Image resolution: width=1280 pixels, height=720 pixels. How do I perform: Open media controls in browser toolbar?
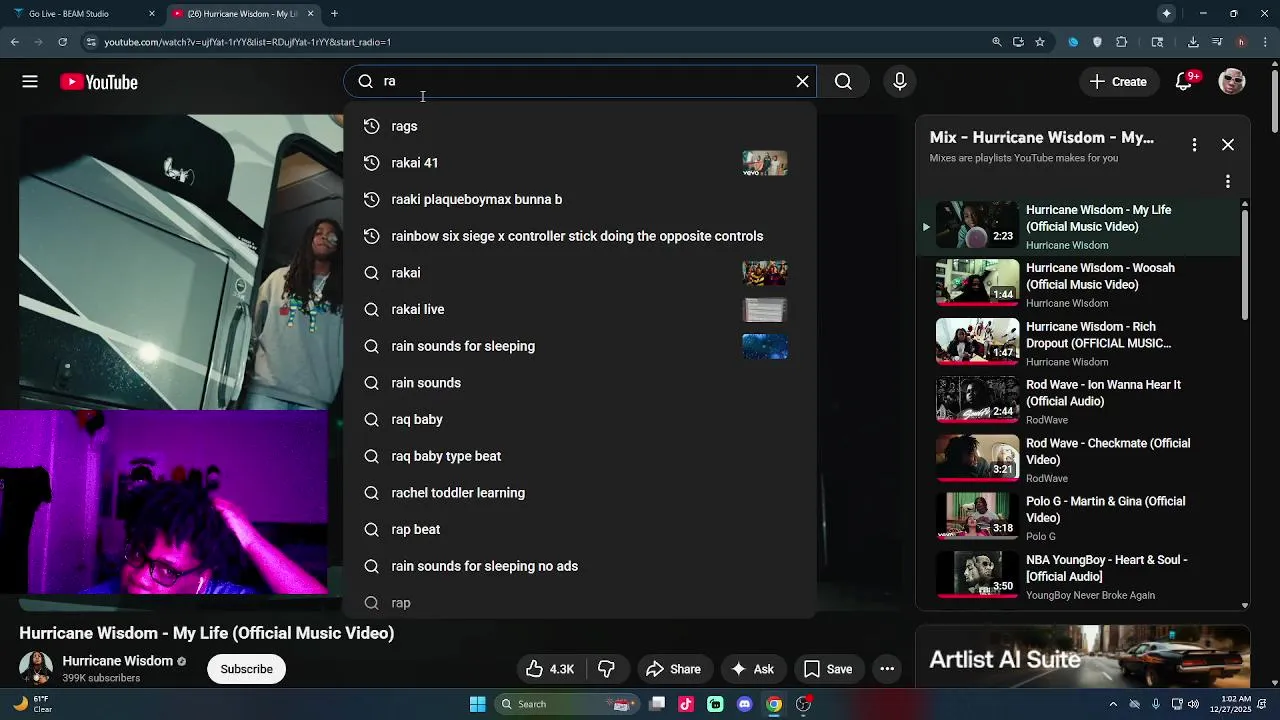(1217, 42)
